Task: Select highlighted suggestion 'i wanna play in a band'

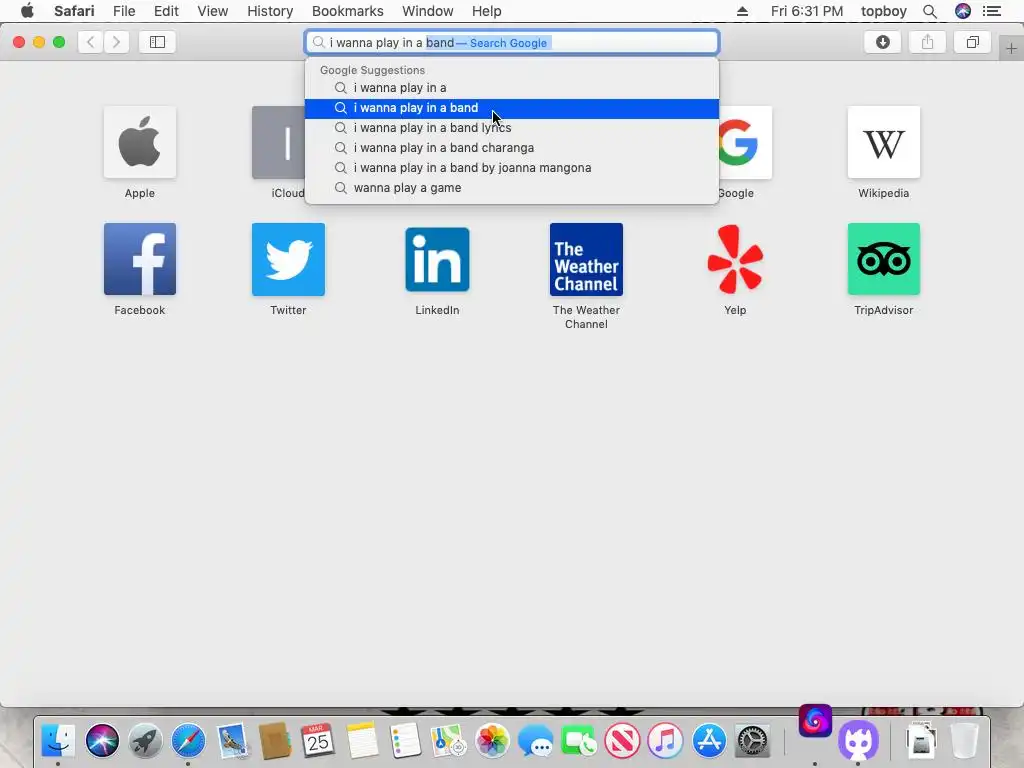Action: (x=512, y=108)
